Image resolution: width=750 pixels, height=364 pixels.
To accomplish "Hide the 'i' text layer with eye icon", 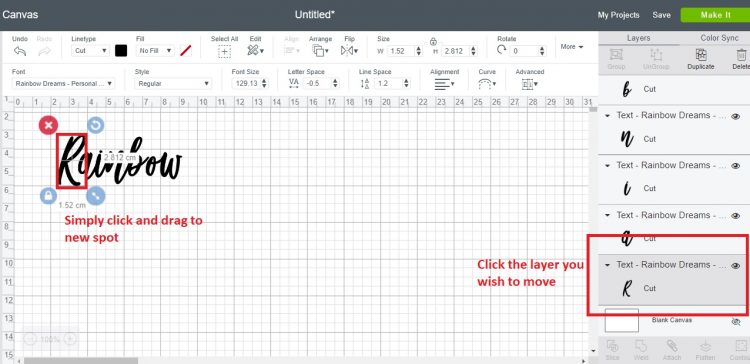I will 736,165.
